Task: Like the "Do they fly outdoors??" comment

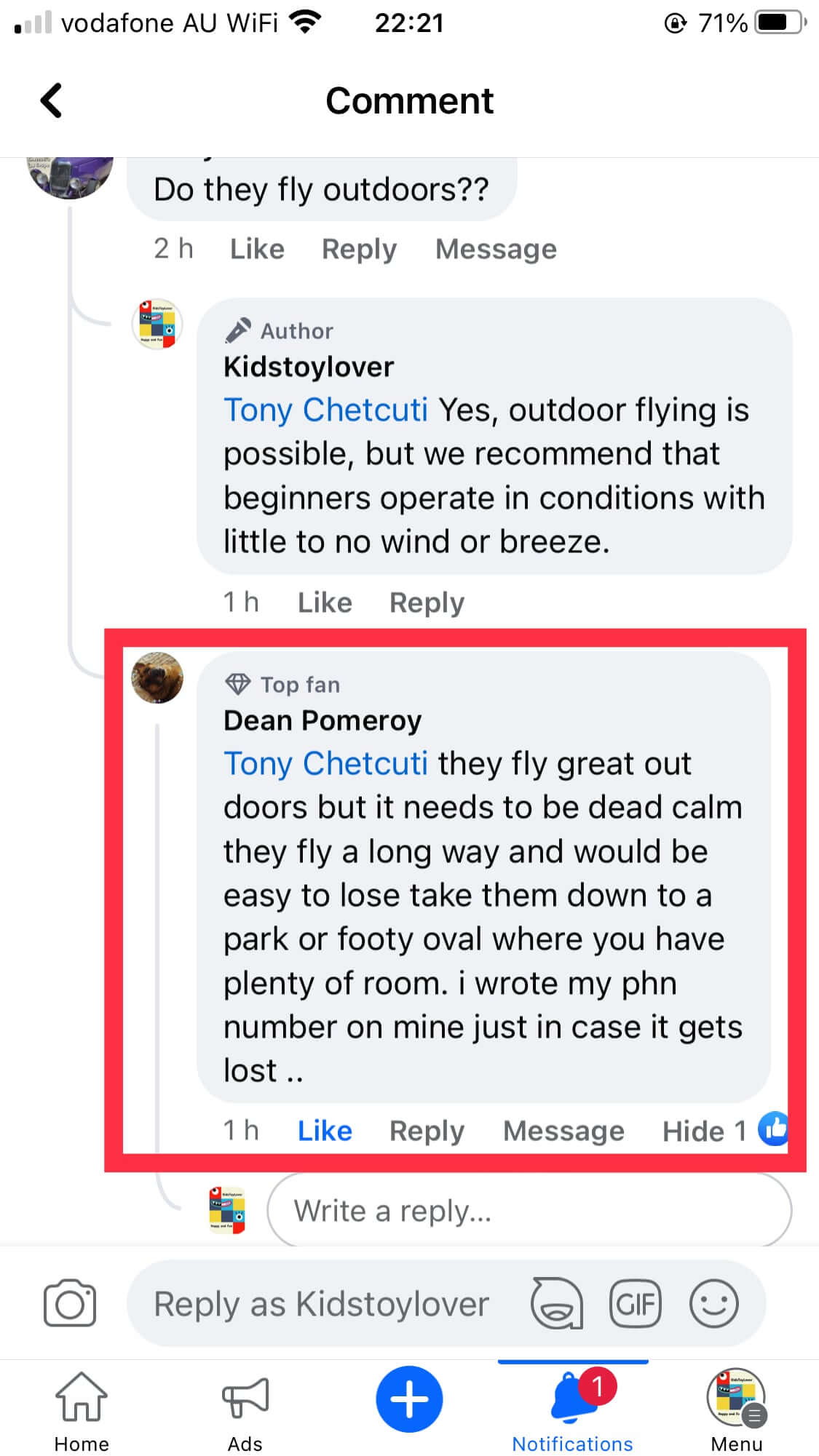Action: pyautogui.click(x=257, y=249)
